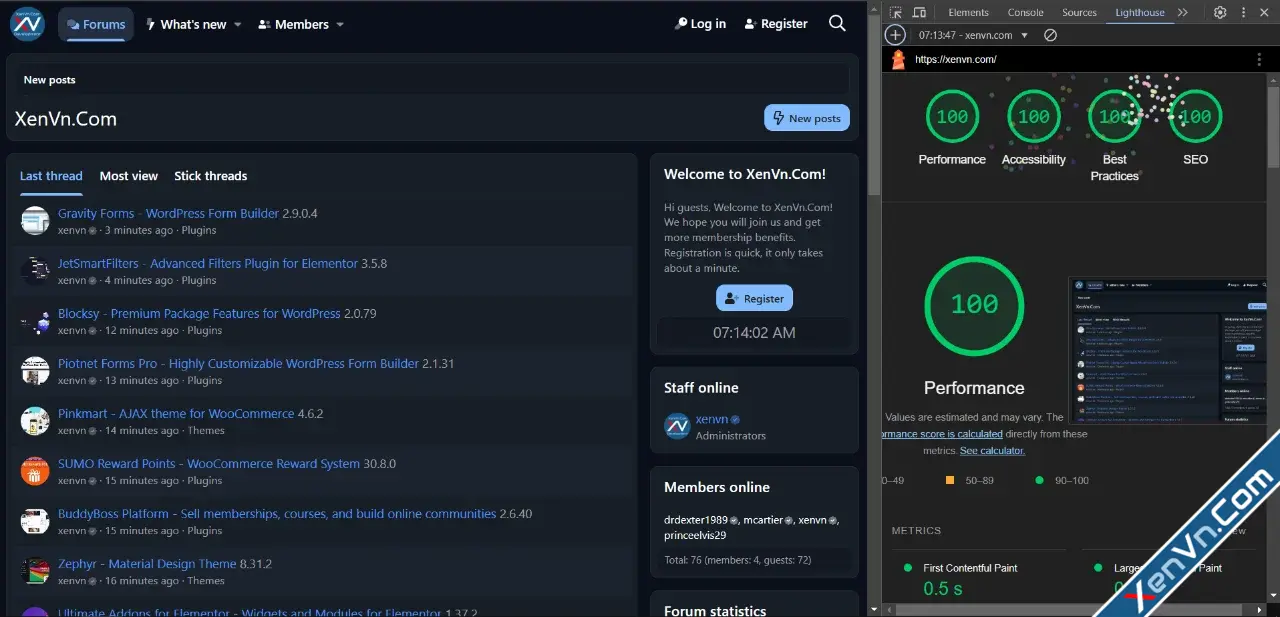This screenshot has height=617, width=1280.
Task: Close the DevTools panel
Action: [x=1265, y=12]
